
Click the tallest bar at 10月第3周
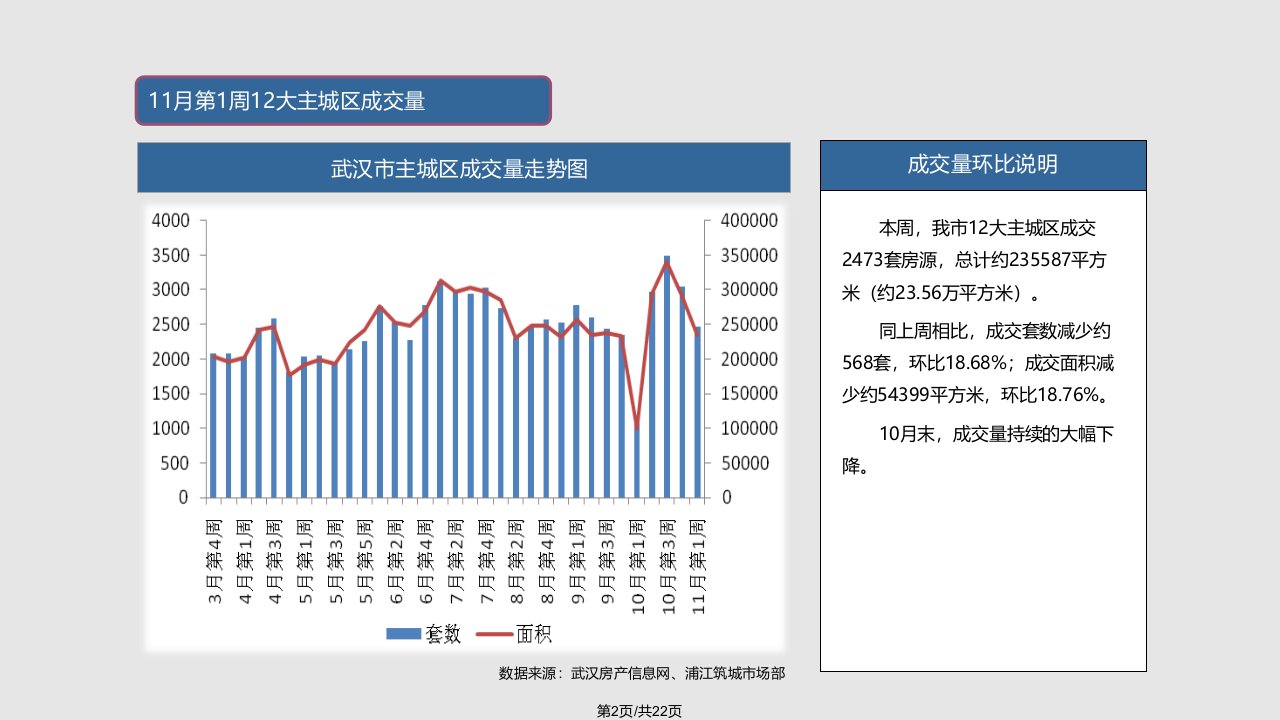(x=667, y=376)
